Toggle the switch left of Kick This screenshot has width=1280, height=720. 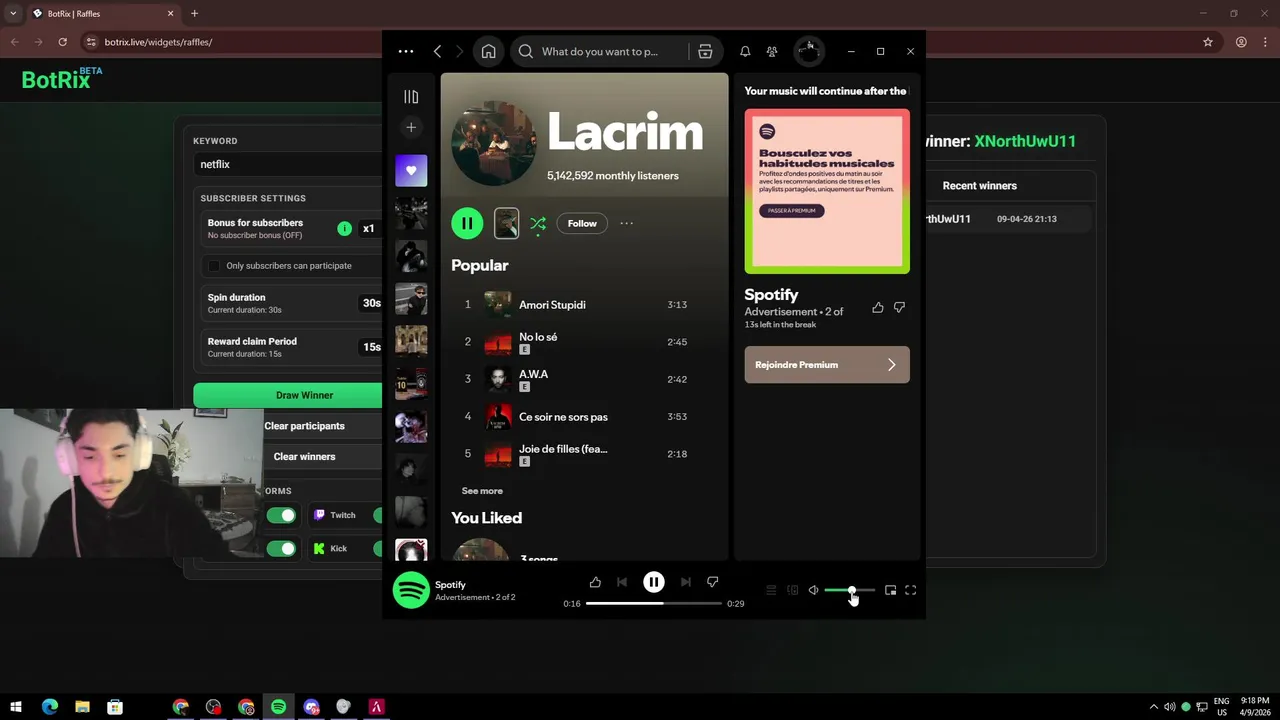point(281,549)
